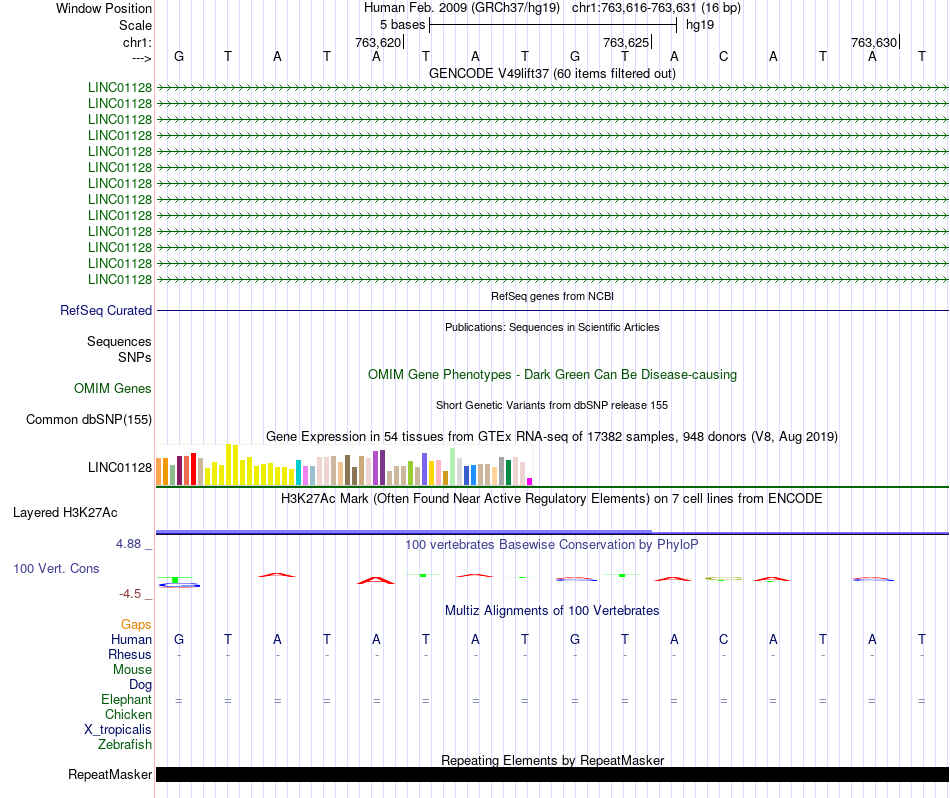Click the Multiz Alignments of 100 Vertebrates title
This screenshot has width=950, height=798.
pyautogui.click(x=552, y=610)
